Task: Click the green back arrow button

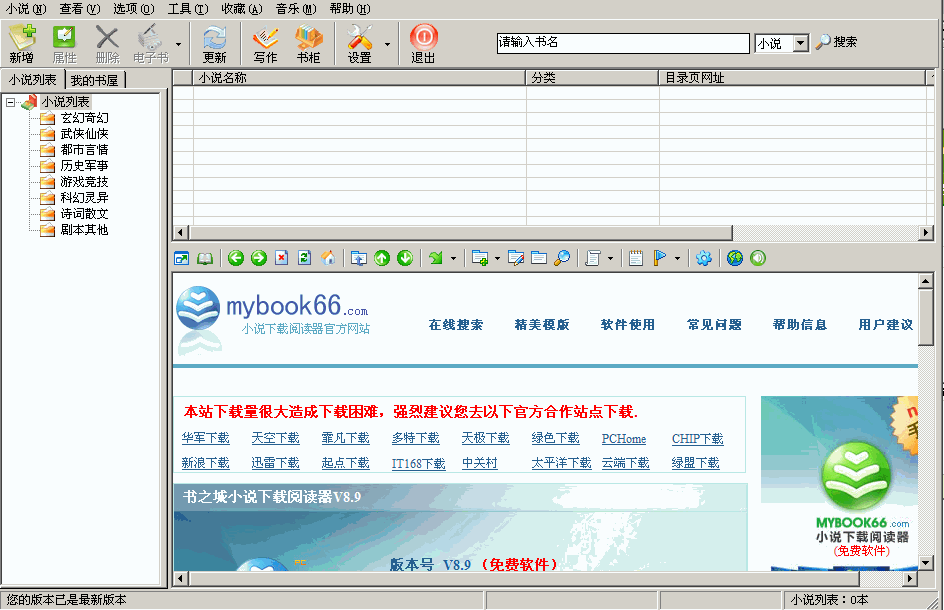Action: pos(236,258)
